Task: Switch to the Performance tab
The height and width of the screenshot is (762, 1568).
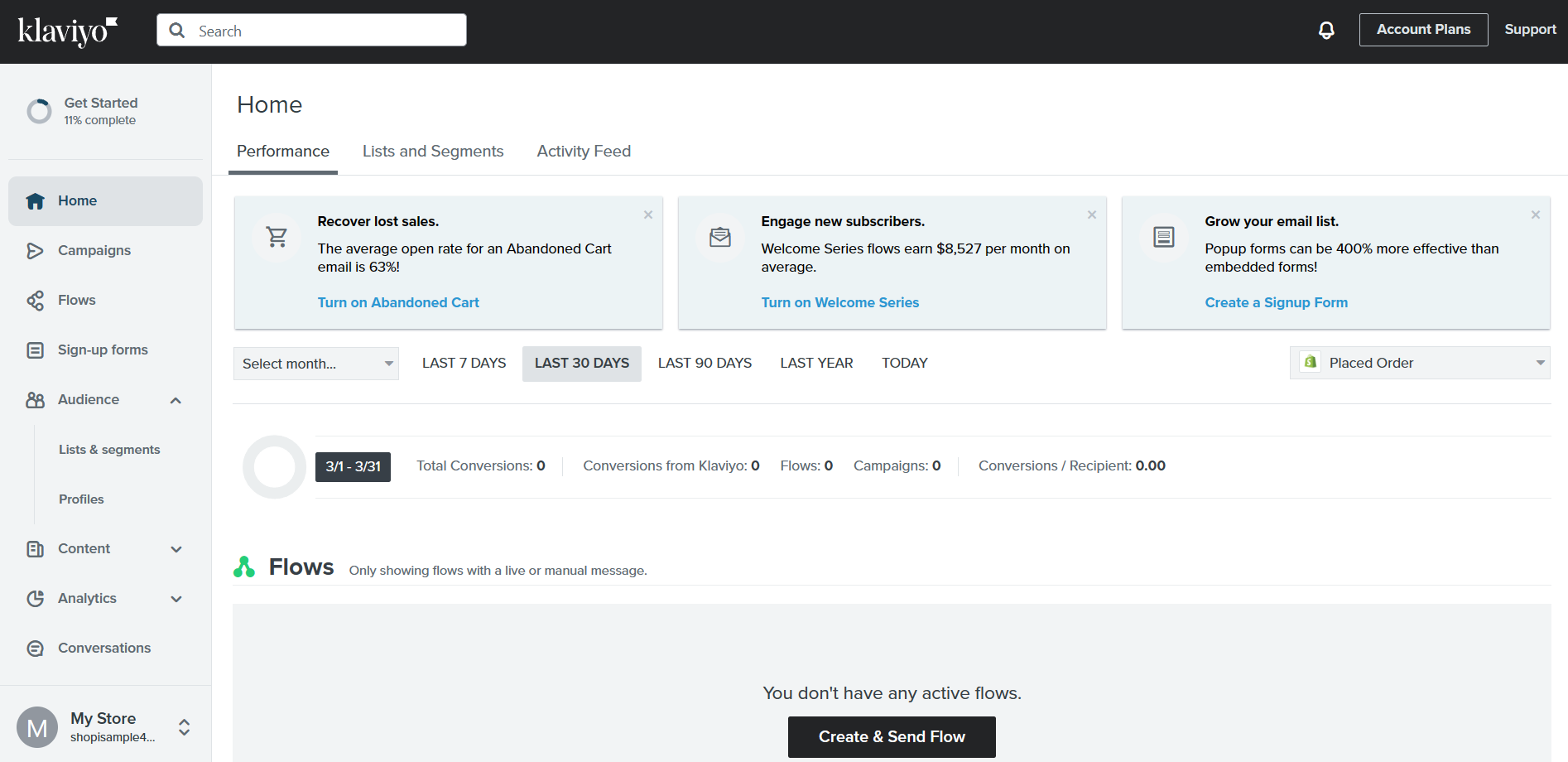Action: pyautogui.click(x=283, y=152)
